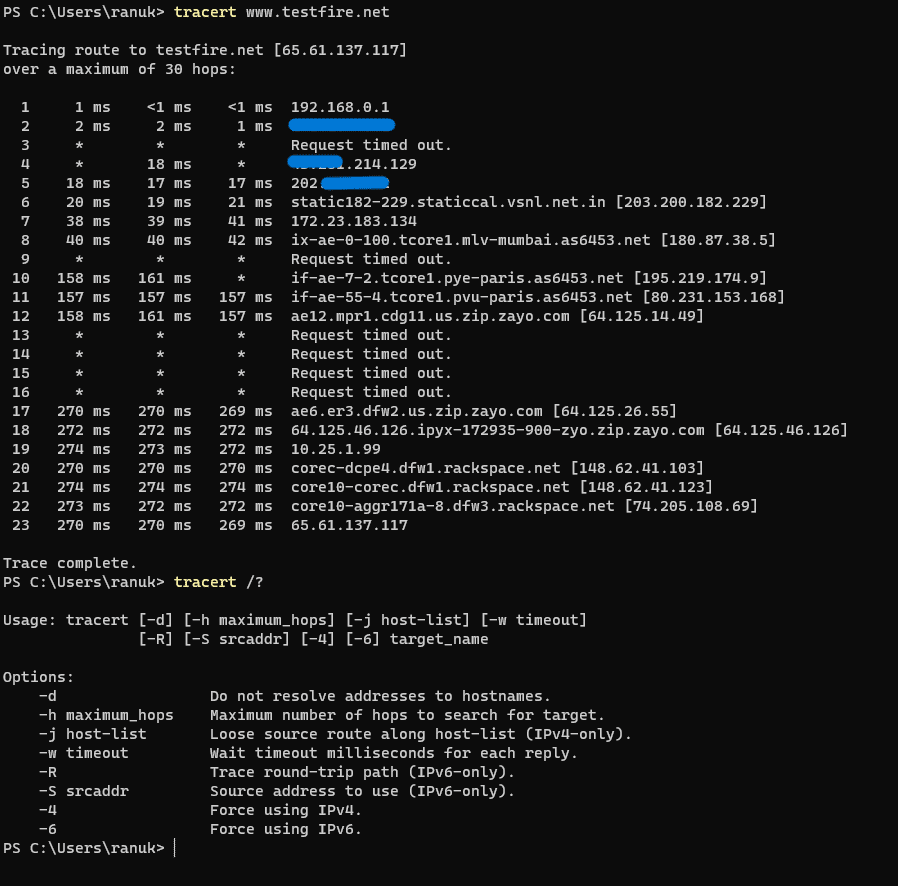Click '[-h maximum_hops]' in the usage line
This screenshot has width=898, height=886.
tap(259, 620)
